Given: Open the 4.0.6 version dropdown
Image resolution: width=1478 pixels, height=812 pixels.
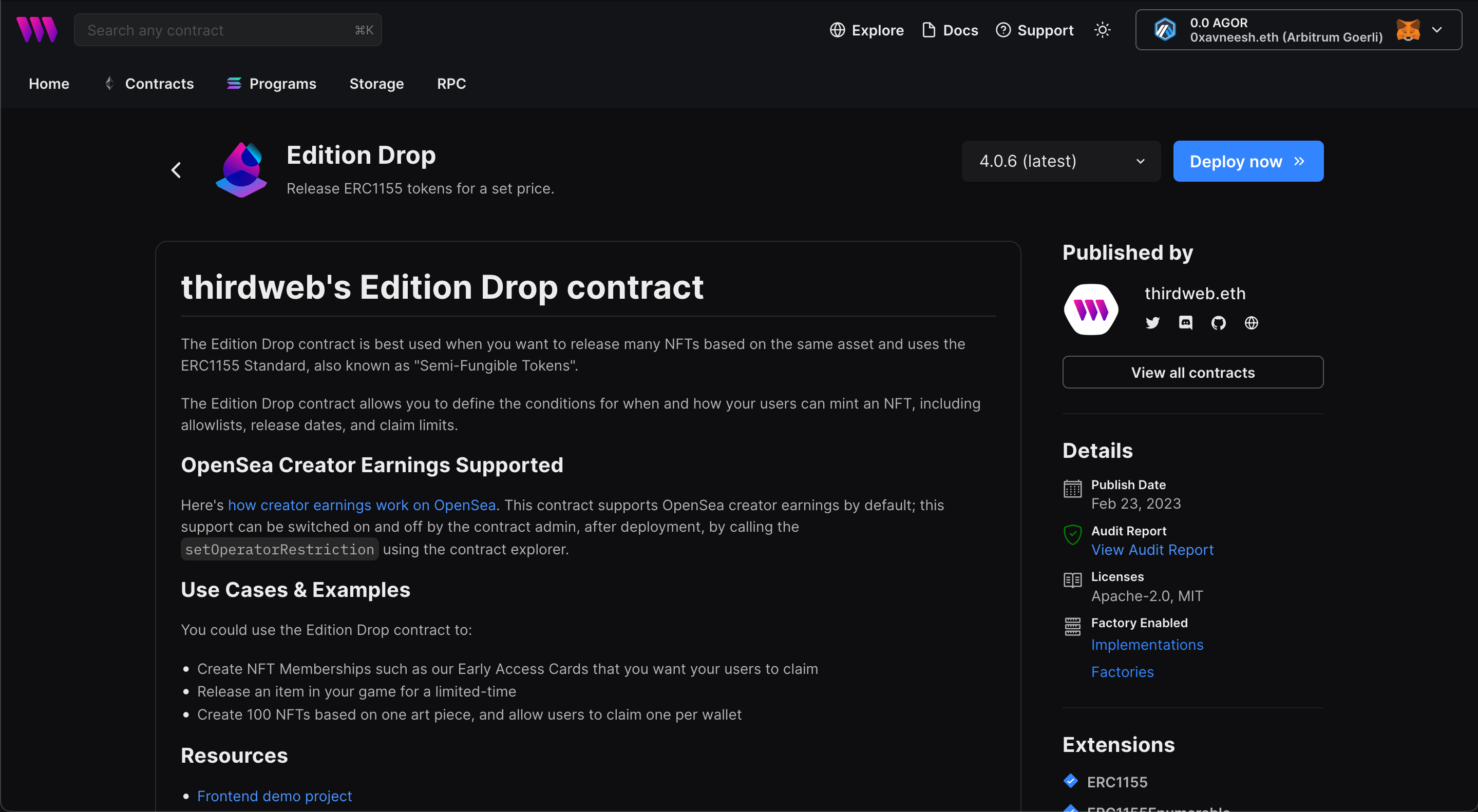Looking at the screenshot, I should [1060, 161].
